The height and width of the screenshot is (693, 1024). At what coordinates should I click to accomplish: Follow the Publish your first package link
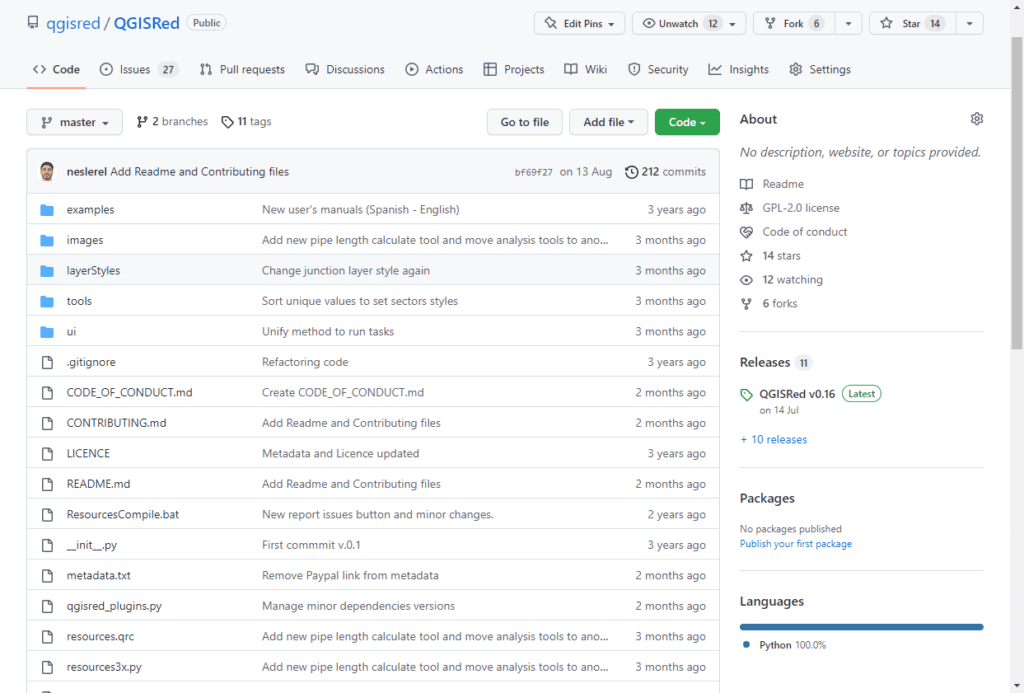click(795, 544)
